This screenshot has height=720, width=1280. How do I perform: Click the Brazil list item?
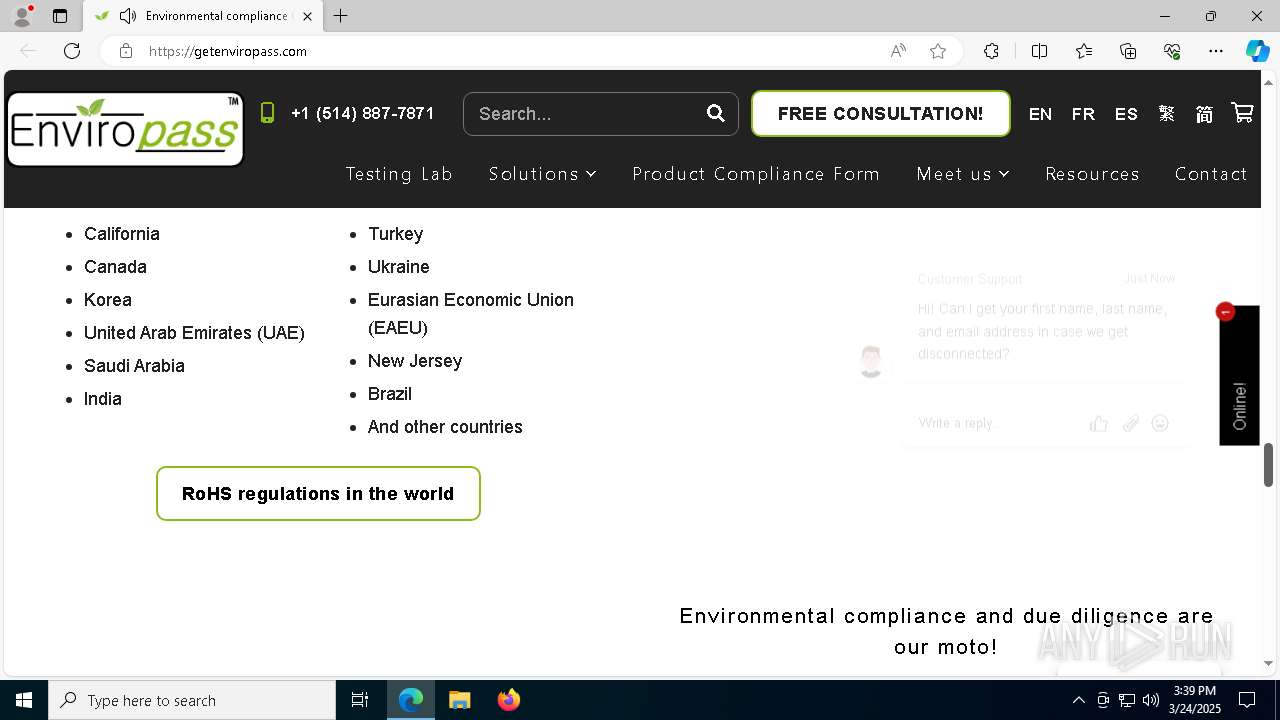(x=390, y=393)
